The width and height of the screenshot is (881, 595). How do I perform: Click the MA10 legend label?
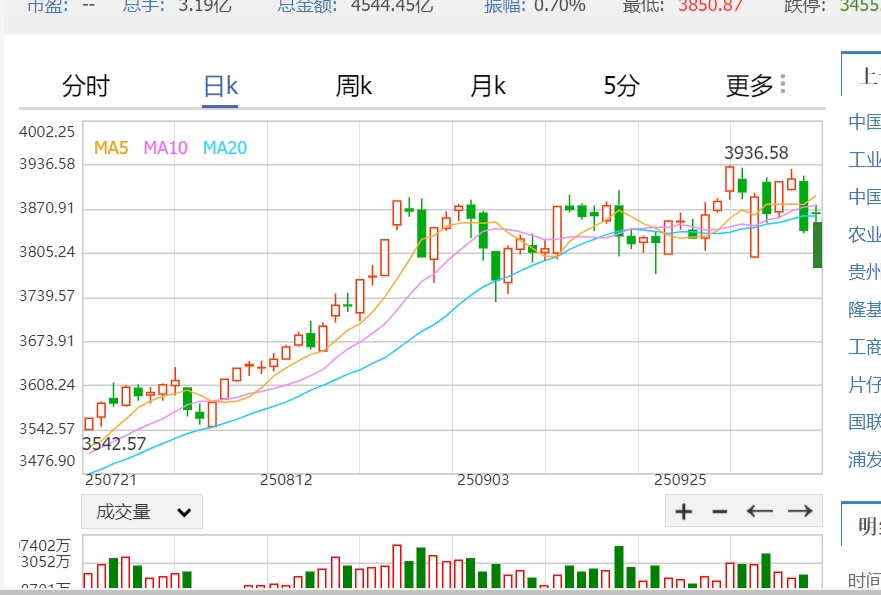click(165, 148)
